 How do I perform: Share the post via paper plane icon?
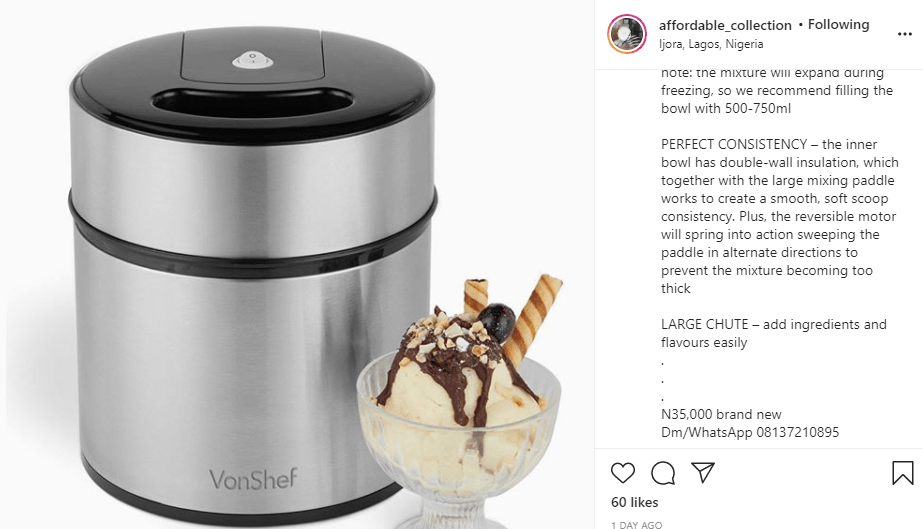pos(703,473)
